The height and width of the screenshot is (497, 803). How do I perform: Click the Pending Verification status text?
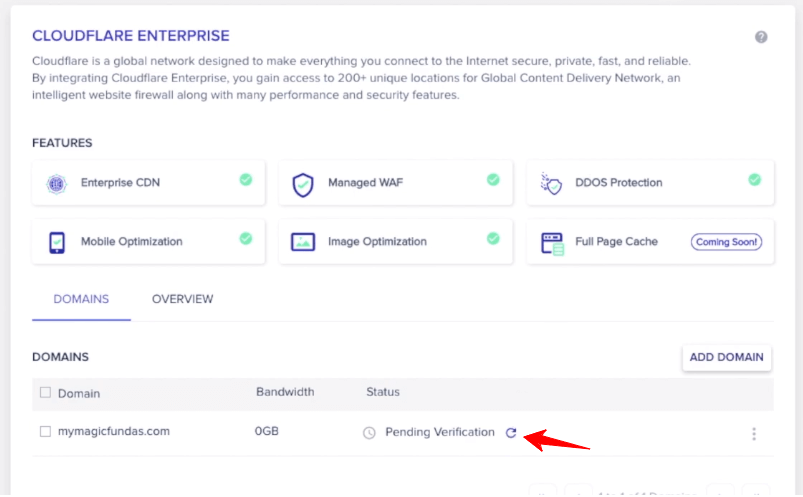coord(440,432)
